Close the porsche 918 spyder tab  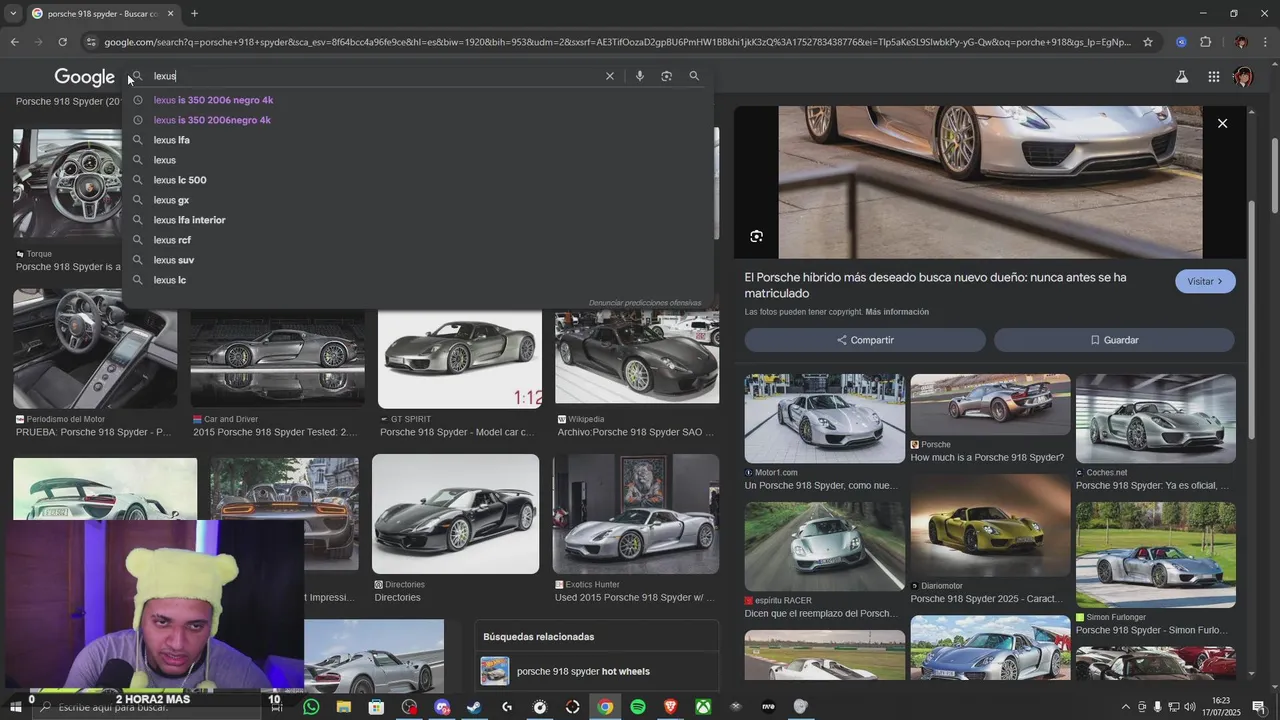(170, 14)
